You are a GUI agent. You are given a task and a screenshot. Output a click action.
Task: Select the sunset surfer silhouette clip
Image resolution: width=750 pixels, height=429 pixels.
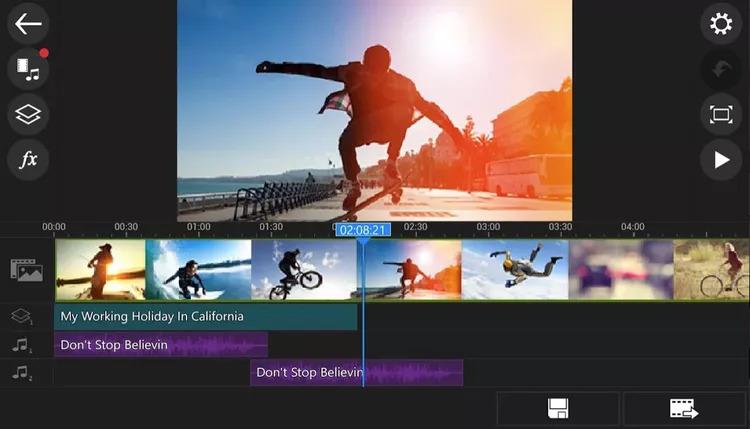(100, 270)
